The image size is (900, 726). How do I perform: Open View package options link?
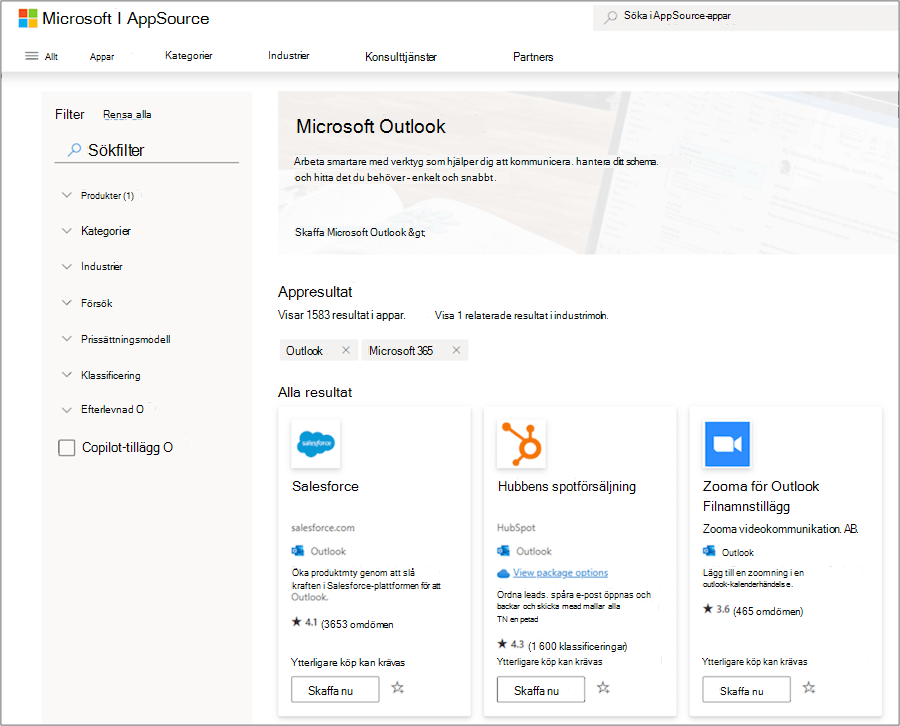pos(560,573)
